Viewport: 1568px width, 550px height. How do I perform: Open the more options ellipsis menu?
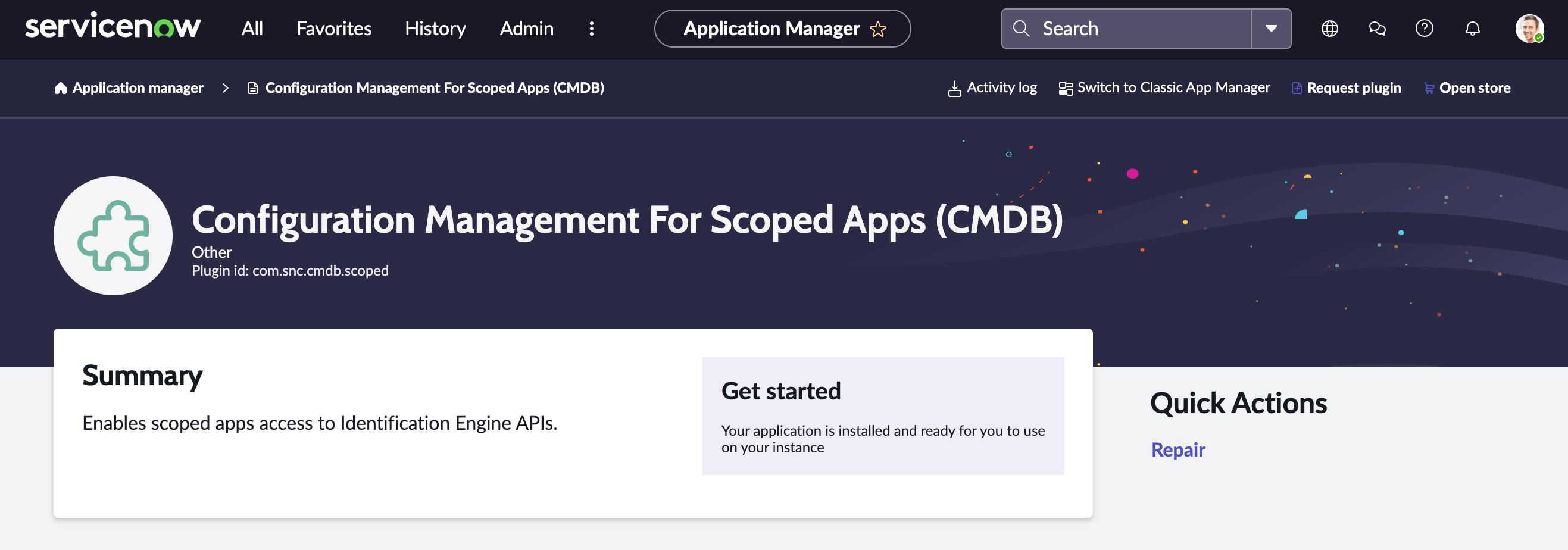591,28
